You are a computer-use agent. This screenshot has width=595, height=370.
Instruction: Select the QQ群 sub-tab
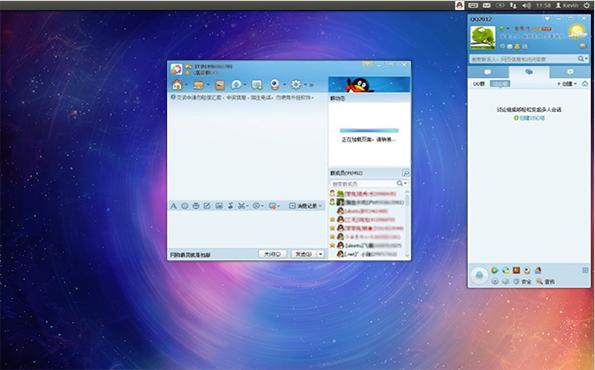click(x=479, y=84)
